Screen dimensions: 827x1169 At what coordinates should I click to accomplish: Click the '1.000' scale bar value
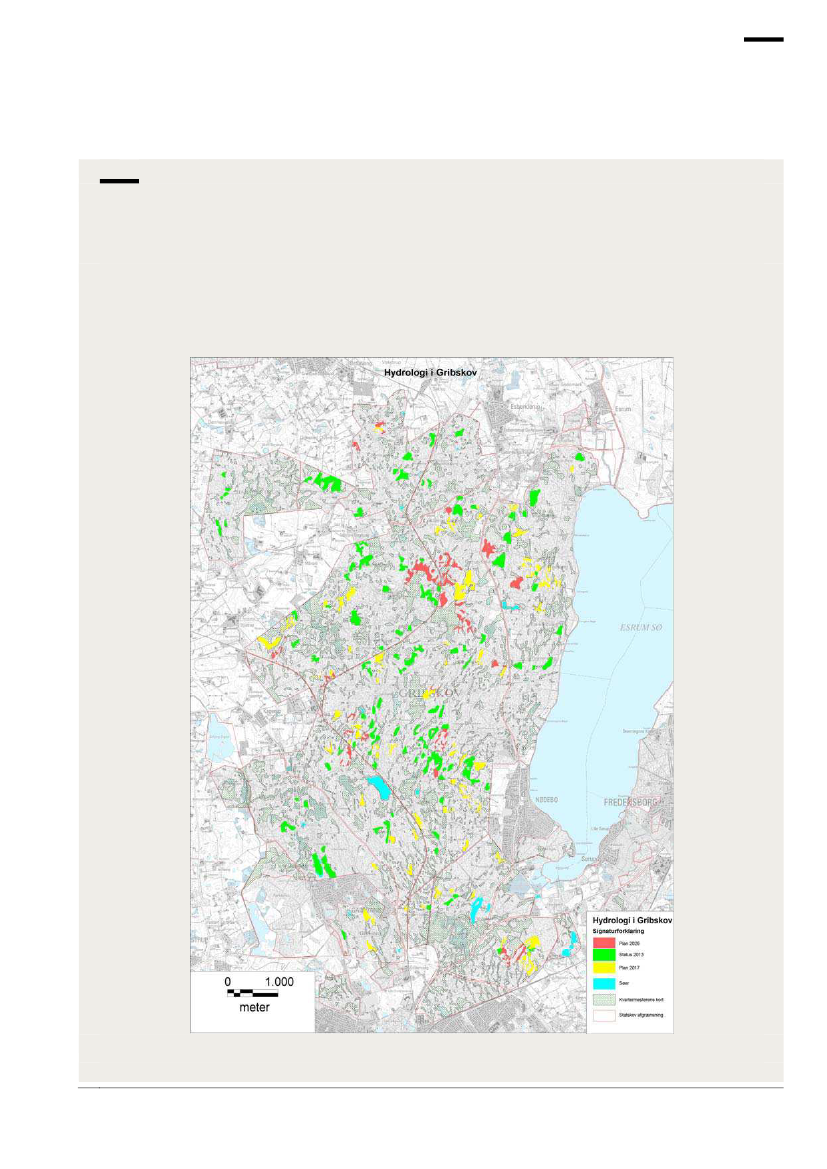click(279, 982)
